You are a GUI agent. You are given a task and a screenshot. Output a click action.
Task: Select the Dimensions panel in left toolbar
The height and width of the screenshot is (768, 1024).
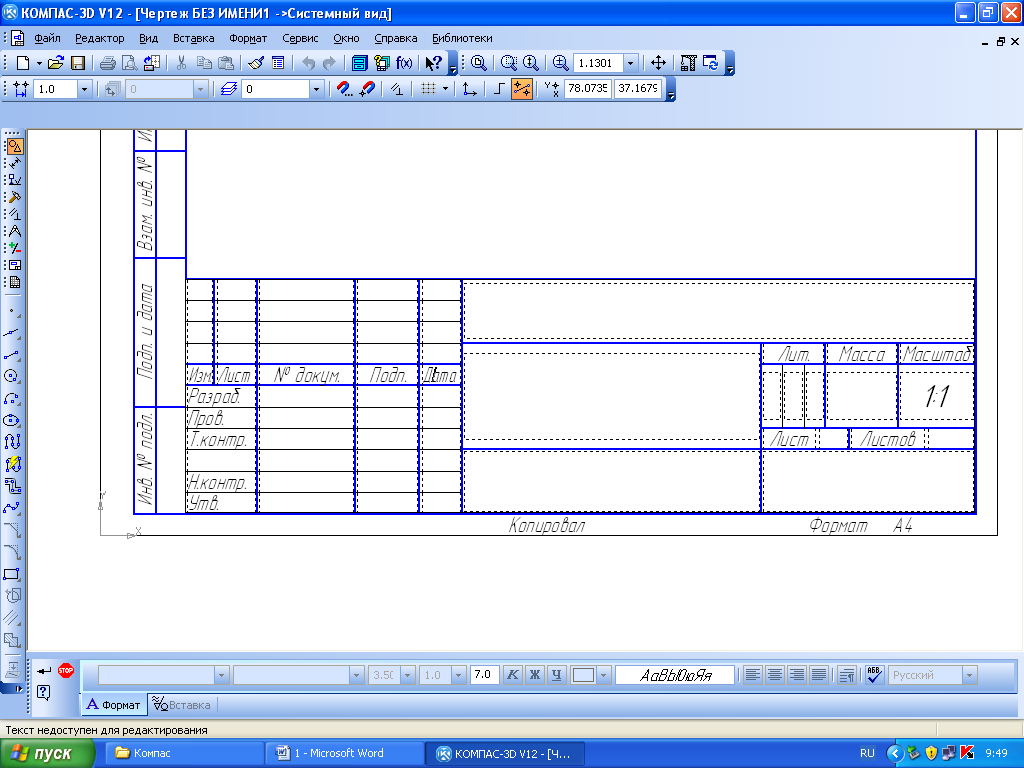point(14,163)
